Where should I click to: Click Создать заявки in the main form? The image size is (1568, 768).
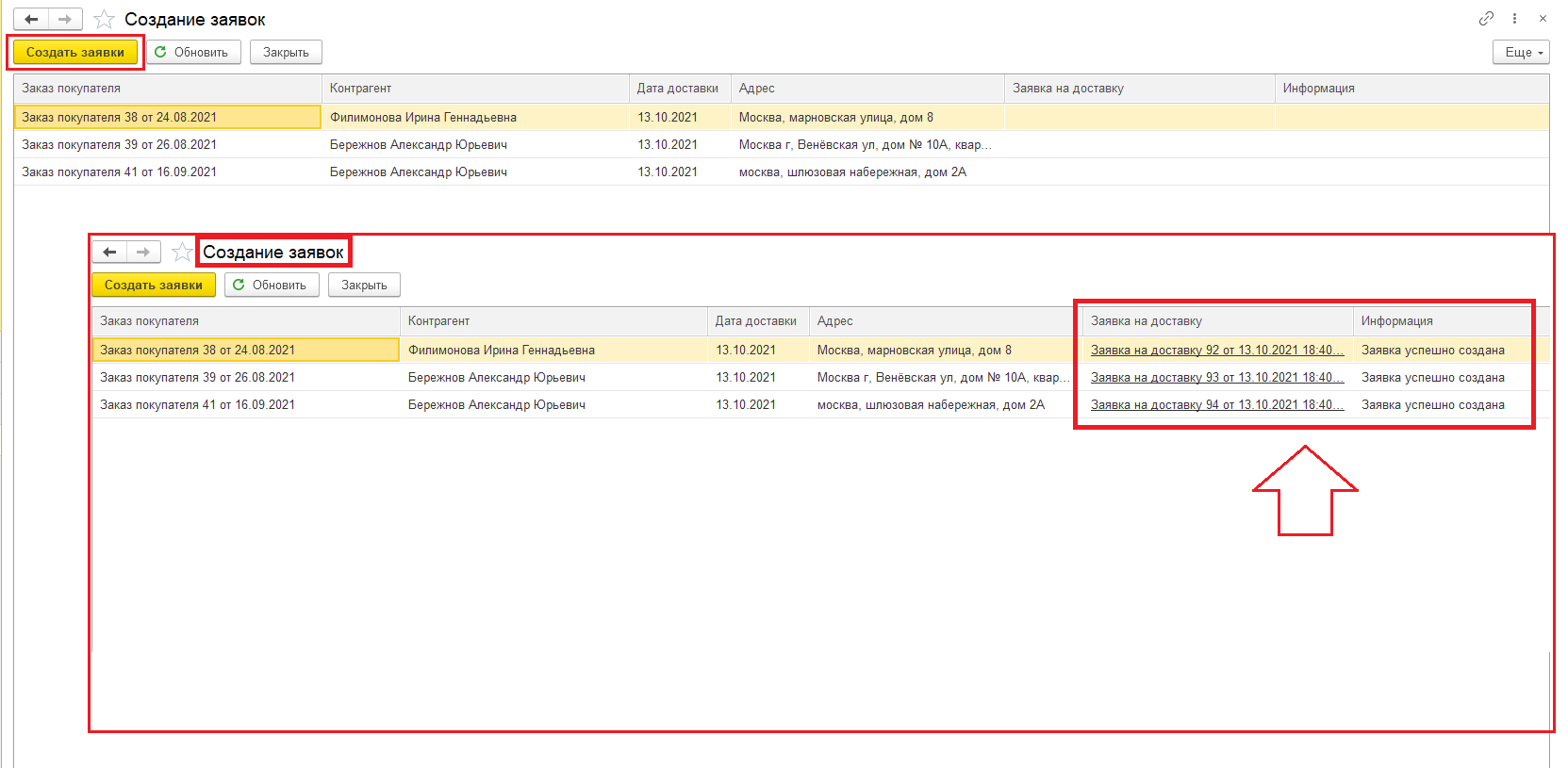point(75,52)
